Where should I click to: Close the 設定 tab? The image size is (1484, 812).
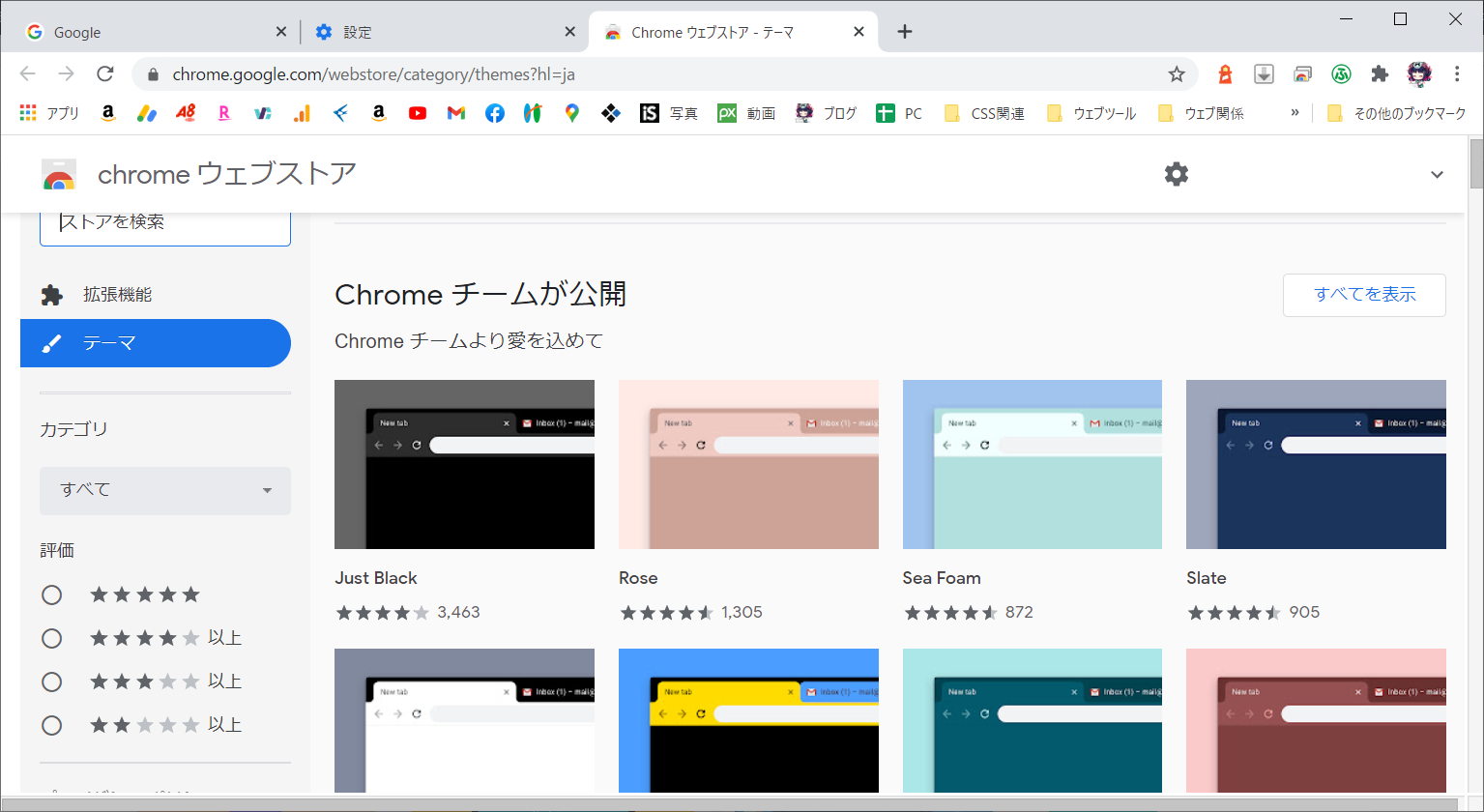(x=570, y=32)
